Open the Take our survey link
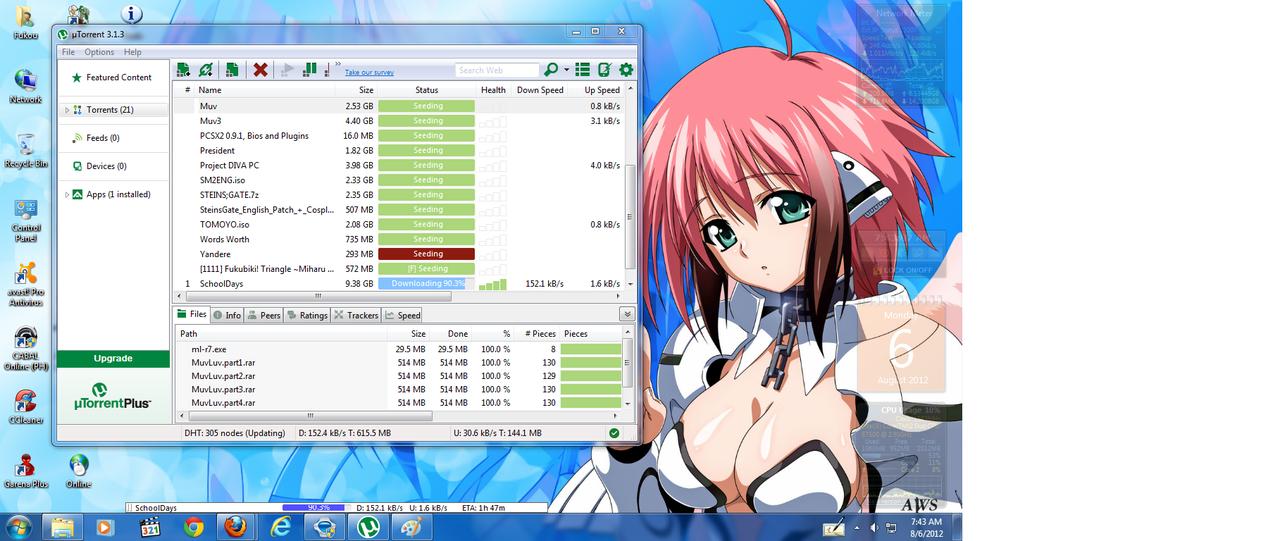Image resolution: width=1280 pixels, height=541 pixels. pyautogui.click(x=369, y=73)
